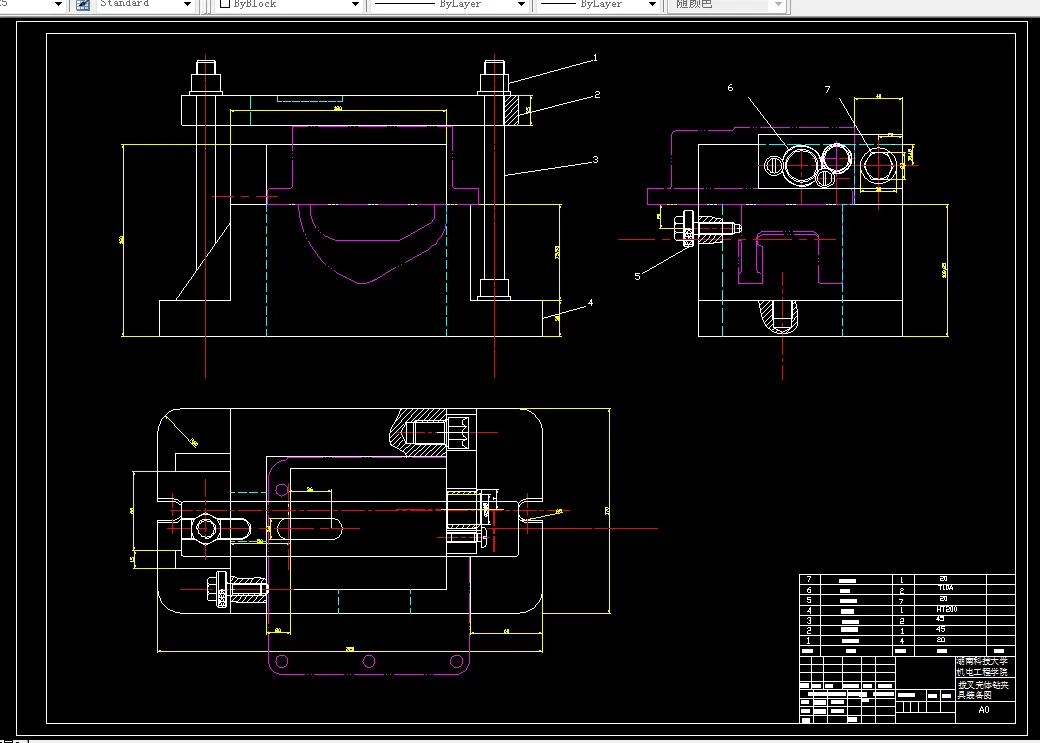Click the A0 sheet size in title block
The height and width of the screenshot is (743, 1040).
coord(984,709)
